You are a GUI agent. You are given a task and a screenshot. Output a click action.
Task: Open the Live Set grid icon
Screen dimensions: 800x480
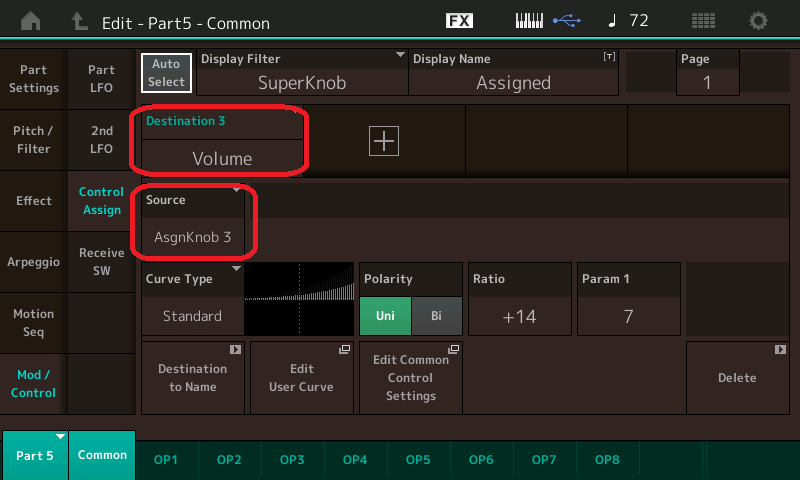(703, 21)
